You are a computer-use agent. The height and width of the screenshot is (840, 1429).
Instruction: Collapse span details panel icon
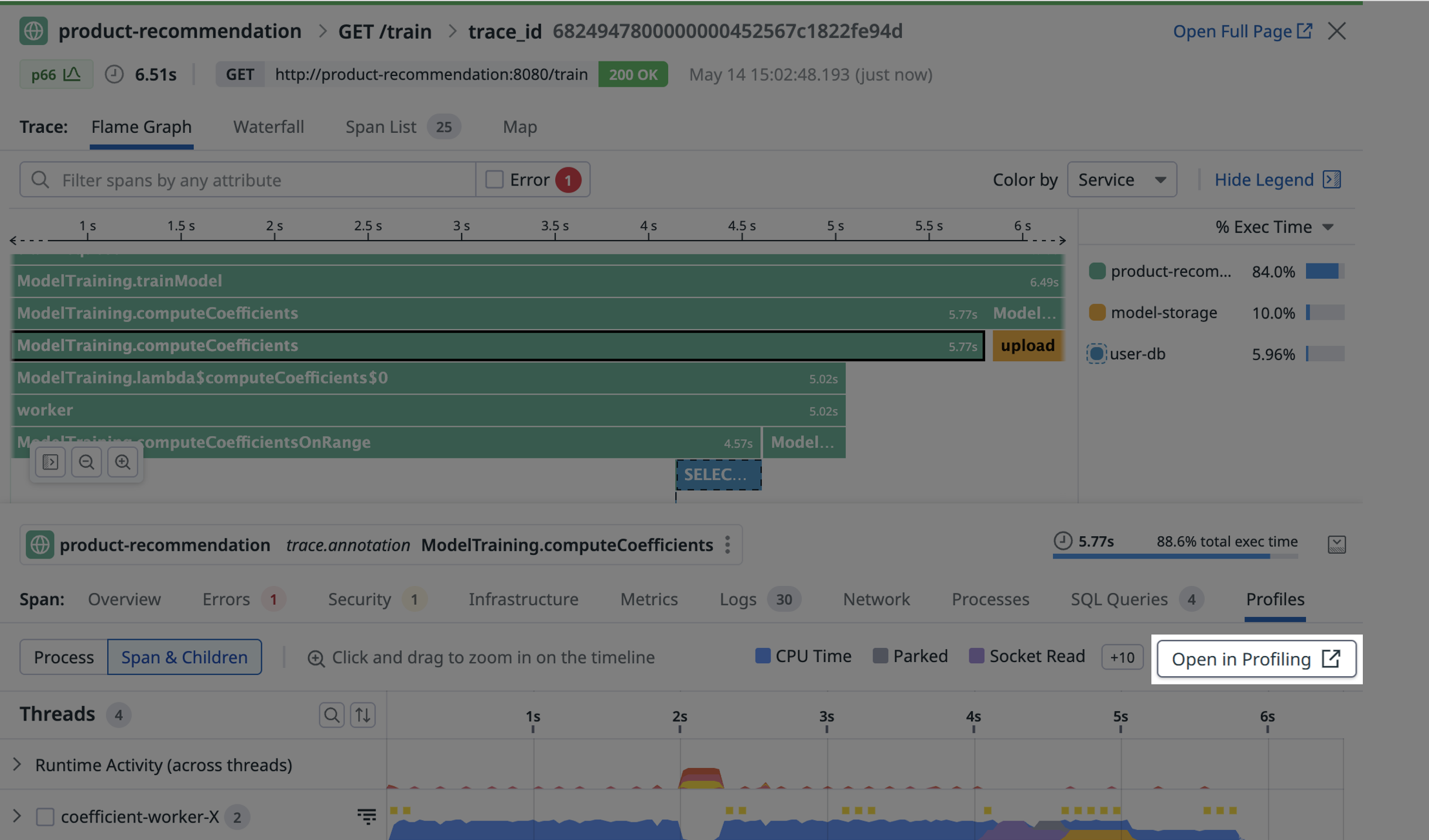point(1336,544)
